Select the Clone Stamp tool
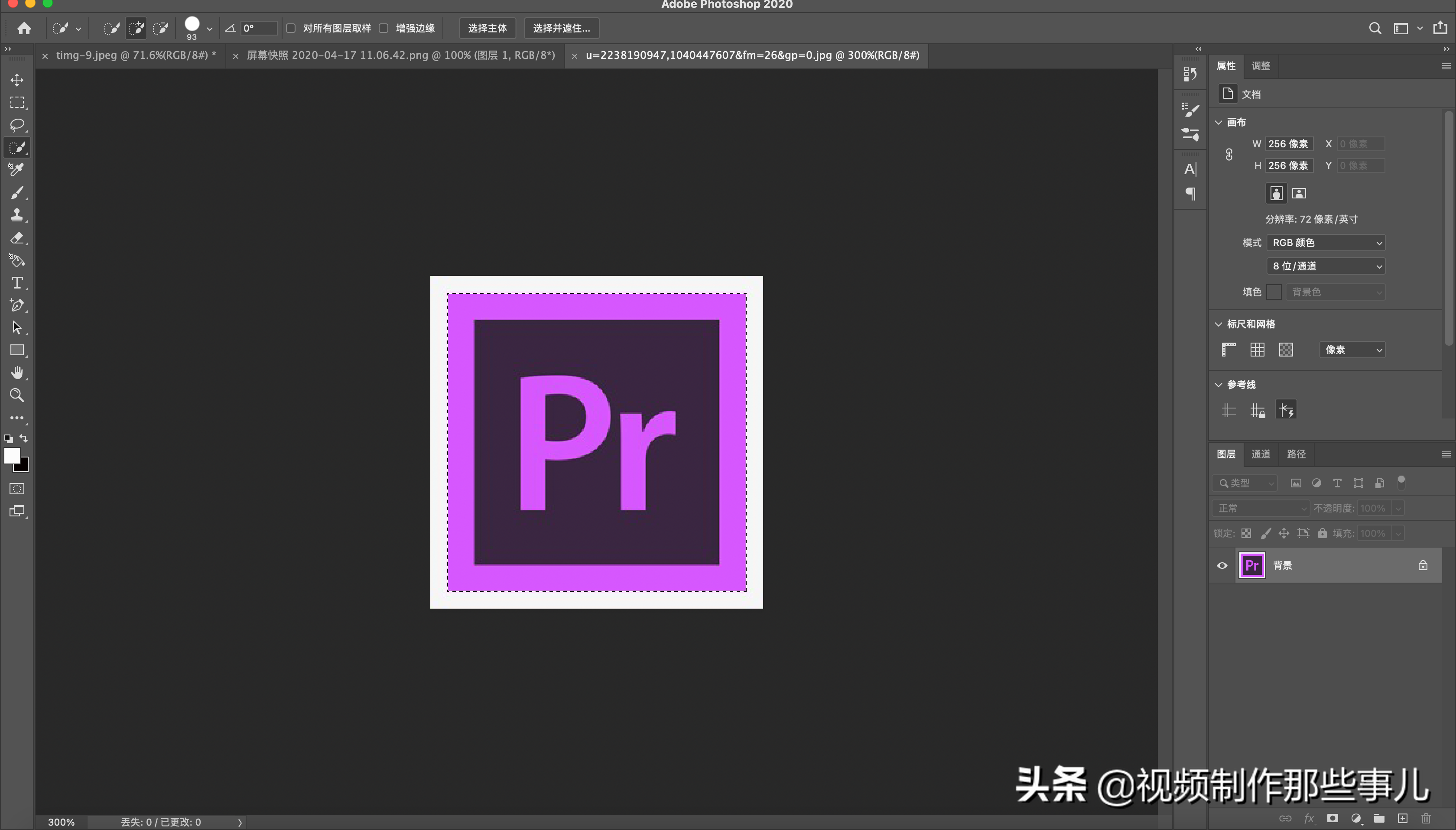1456x830 pixels. pyautogui.click(x=17, y=215)
